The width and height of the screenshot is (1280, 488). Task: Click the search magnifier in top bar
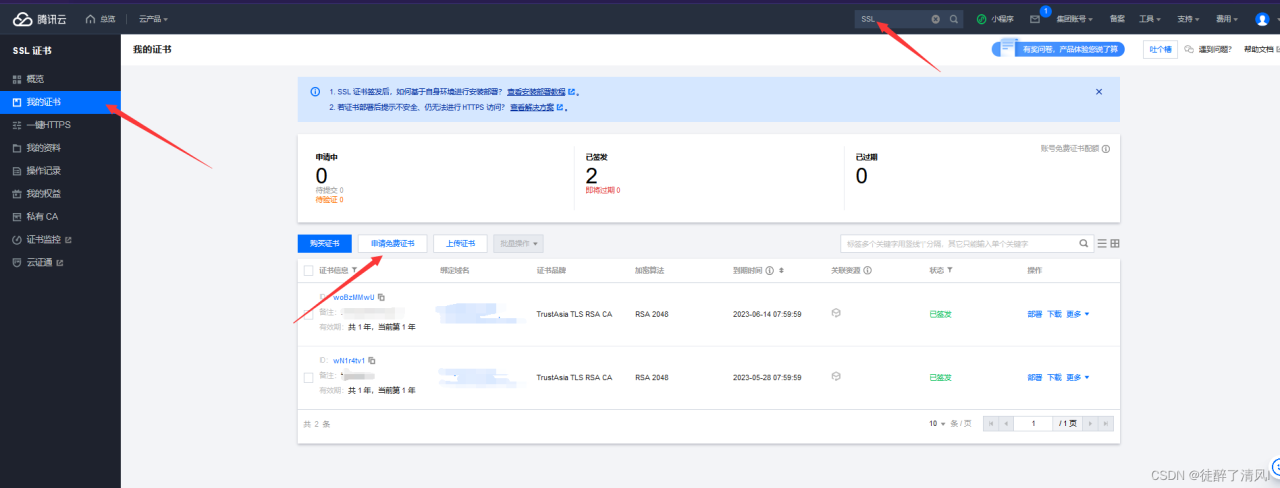point(954,19)
